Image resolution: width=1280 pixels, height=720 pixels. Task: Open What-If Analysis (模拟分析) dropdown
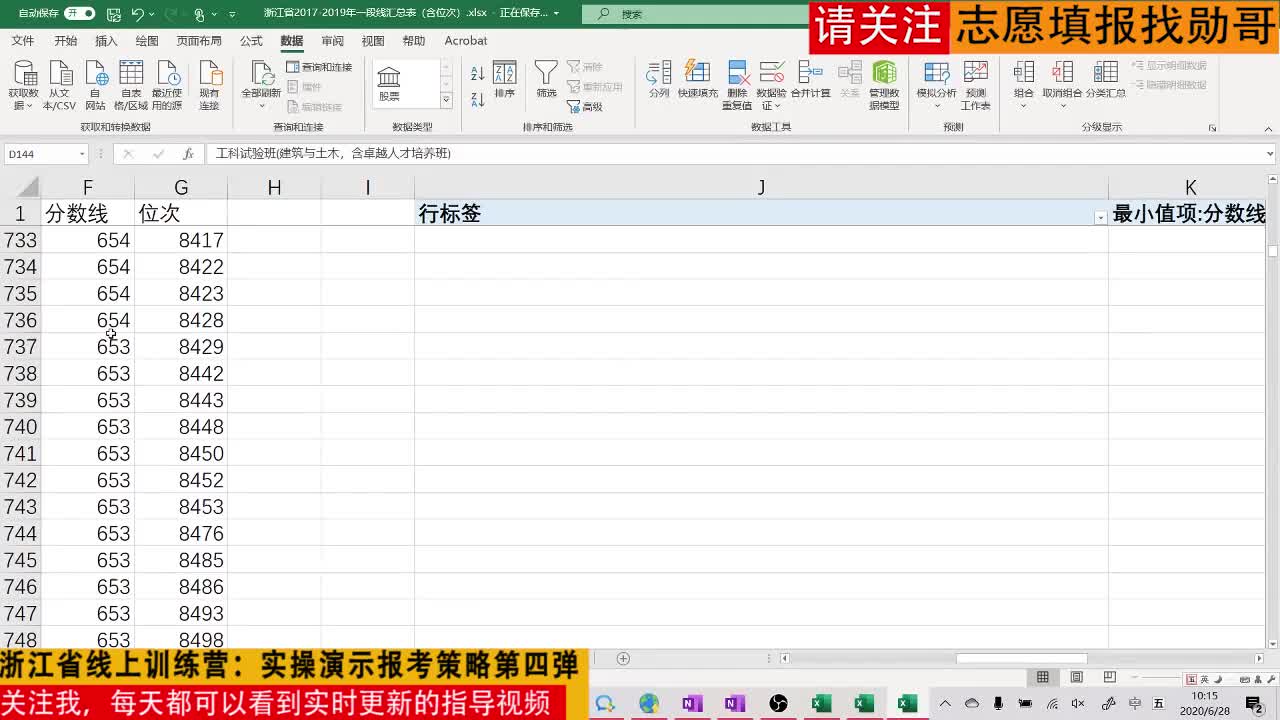click(936, 86)
